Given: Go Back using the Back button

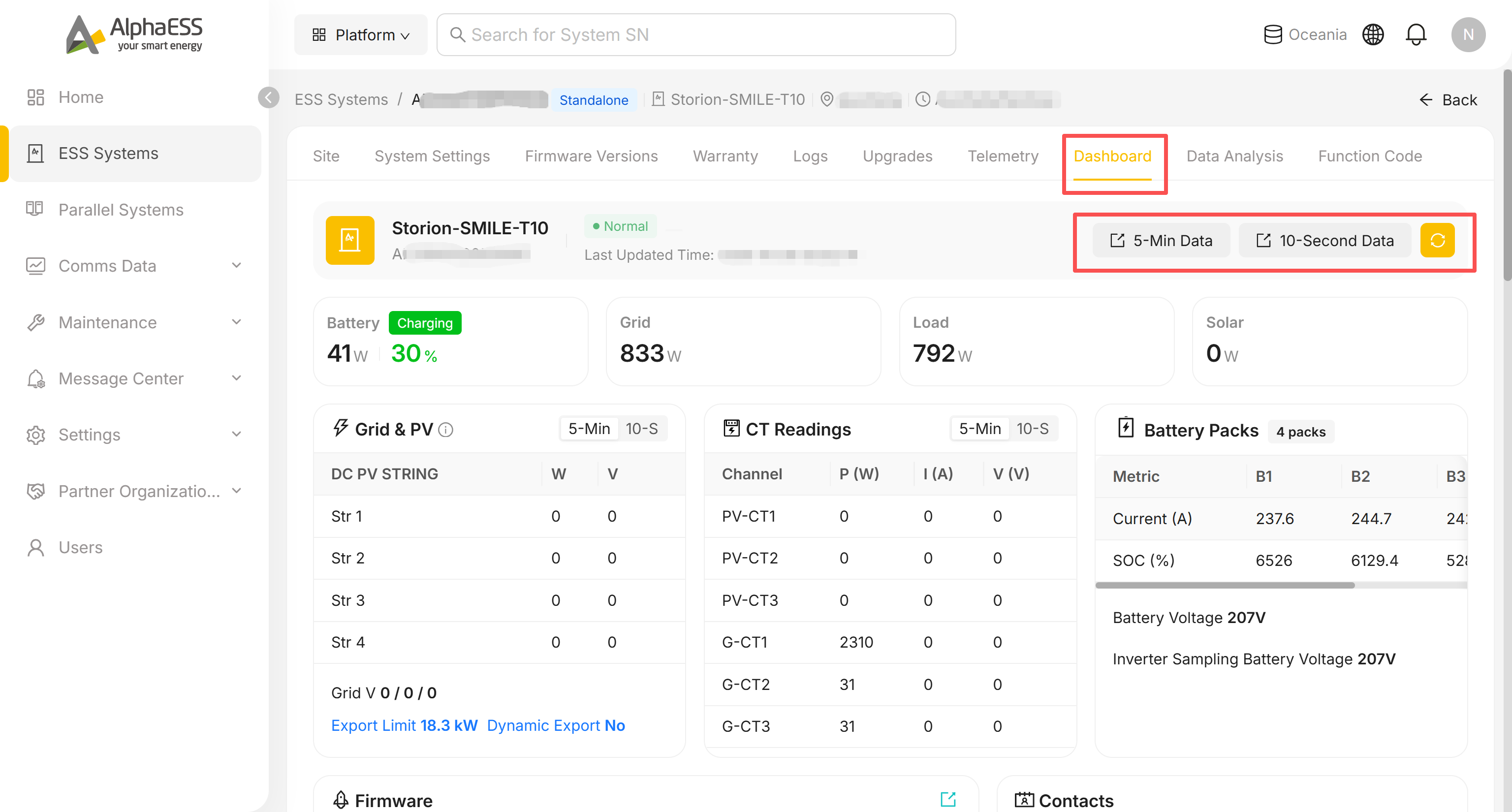Looking at the screenshot, I should pos(1448,100).
